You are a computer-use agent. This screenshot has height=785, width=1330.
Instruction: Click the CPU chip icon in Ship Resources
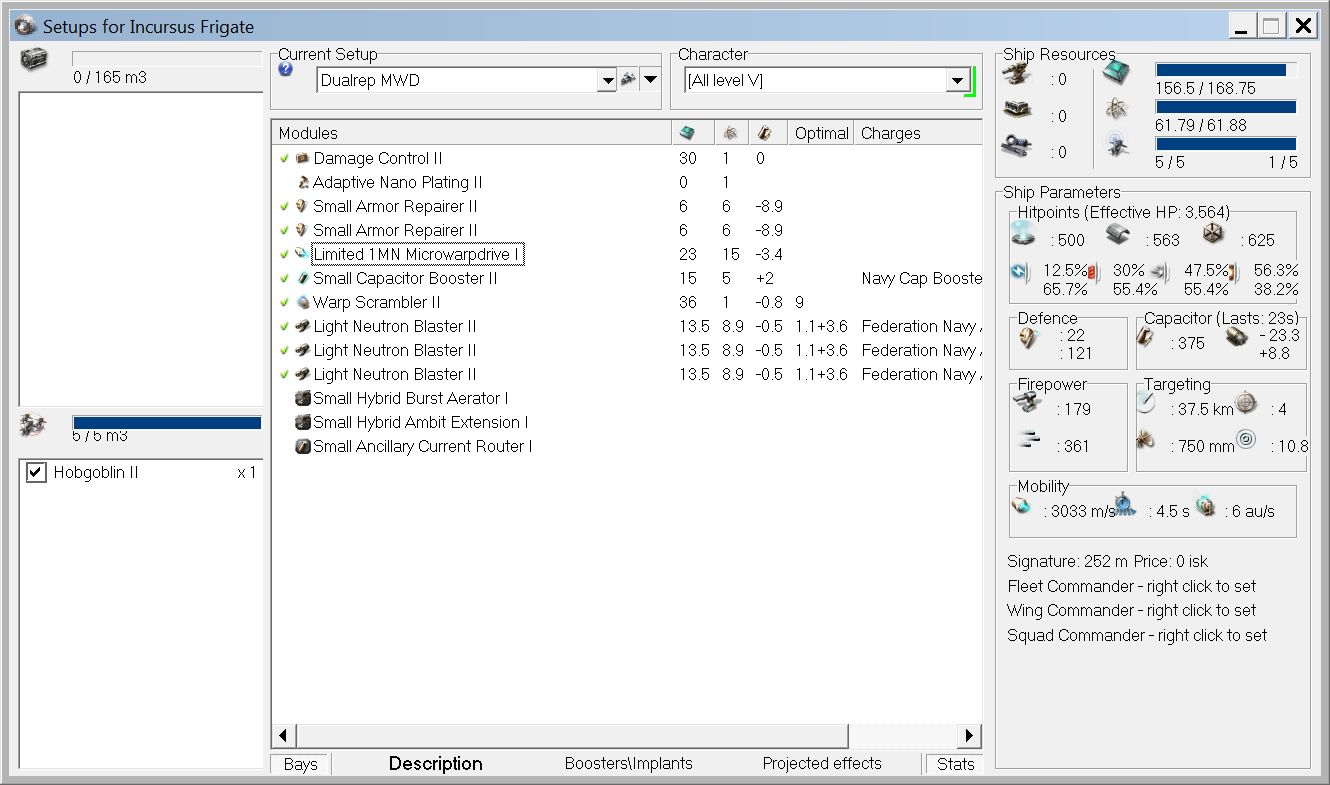pyautogui.click(x=1117, y=73)
